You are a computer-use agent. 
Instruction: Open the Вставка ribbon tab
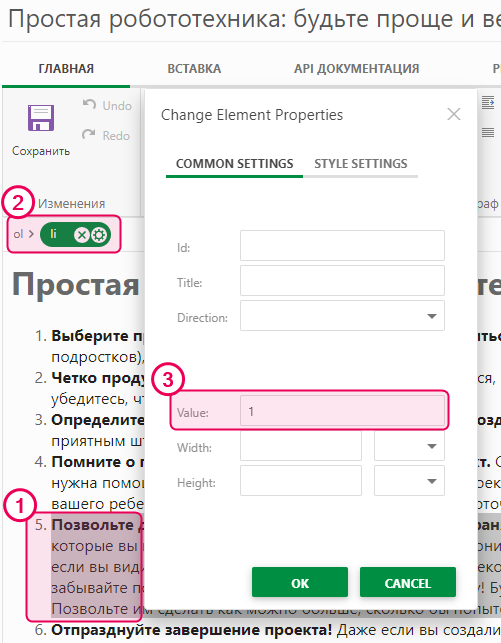(194, 68)
